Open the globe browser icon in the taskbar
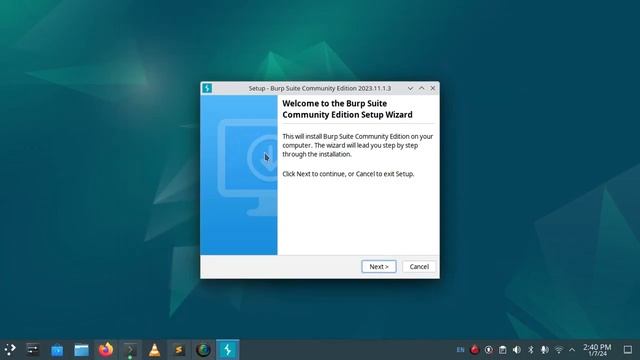The width and height of the screenshot is (640, 360). pyautogui.click(x=203, y=350)
